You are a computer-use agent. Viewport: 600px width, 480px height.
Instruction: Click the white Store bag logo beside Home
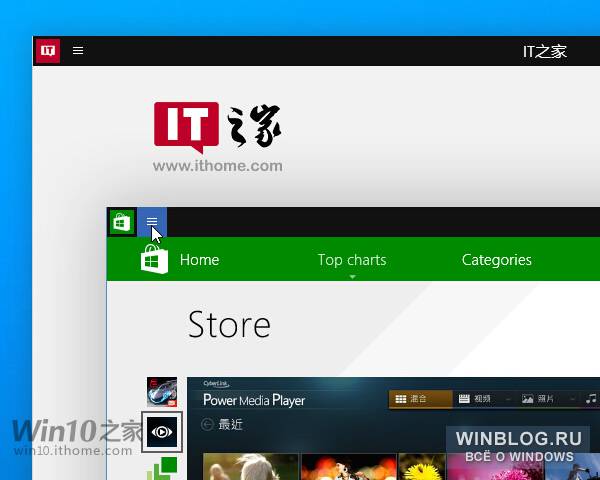coord(154,260)
